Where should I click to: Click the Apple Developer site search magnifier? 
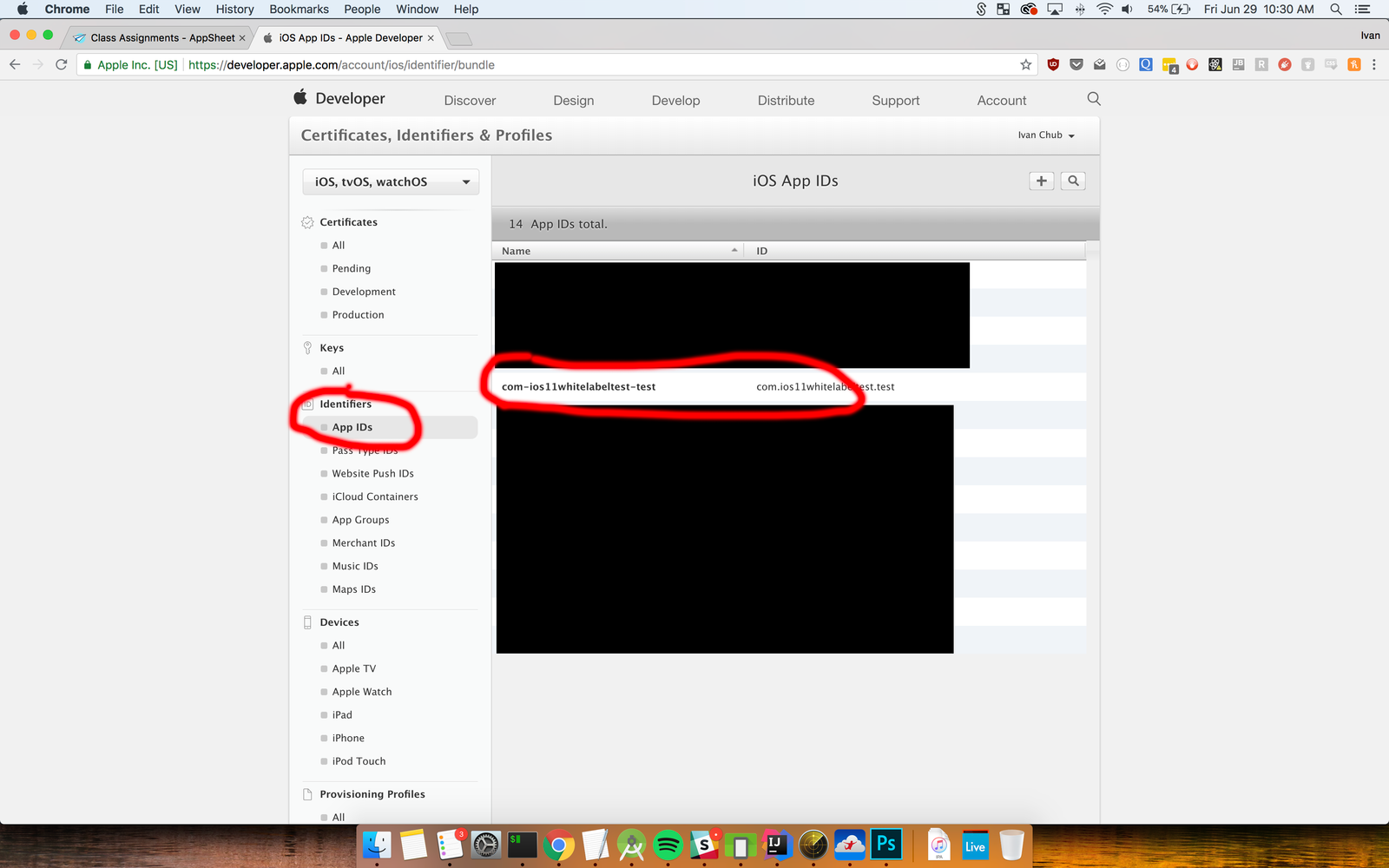(x=1094, y=99)
